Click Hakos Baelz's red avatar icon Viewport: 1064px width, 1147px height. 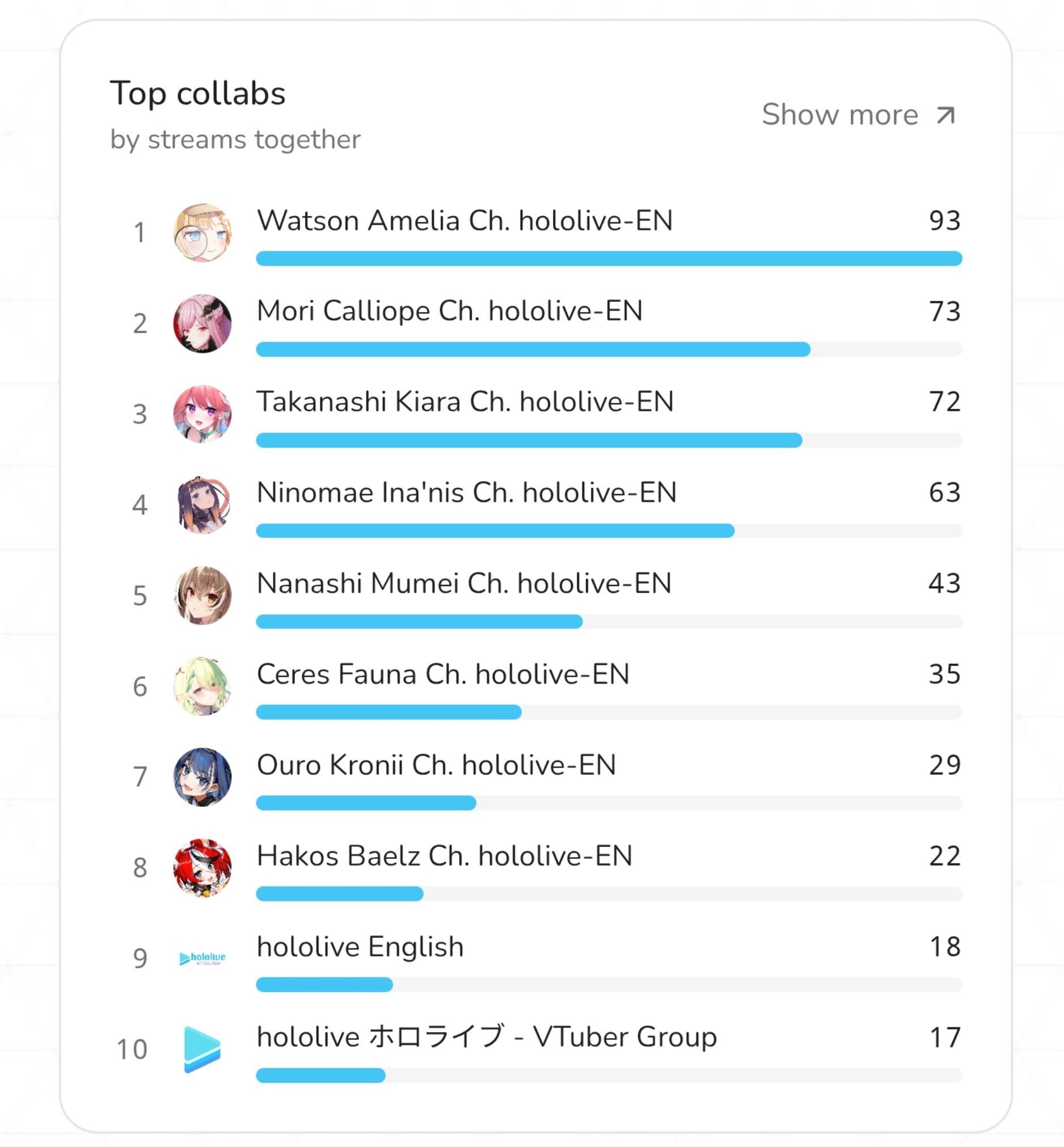pyautogui.click(x=202, y=868)
